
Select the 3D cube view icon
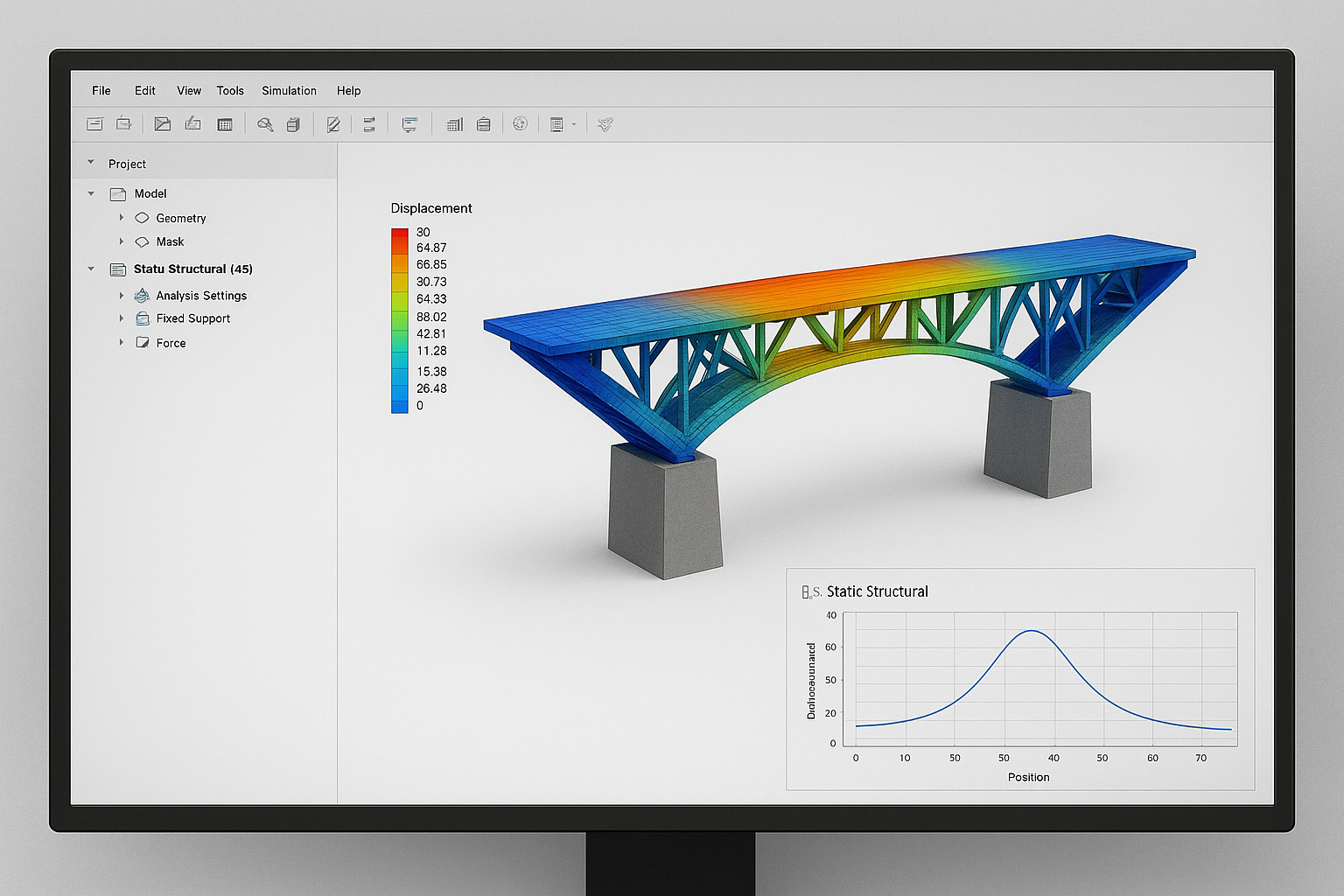294,125
